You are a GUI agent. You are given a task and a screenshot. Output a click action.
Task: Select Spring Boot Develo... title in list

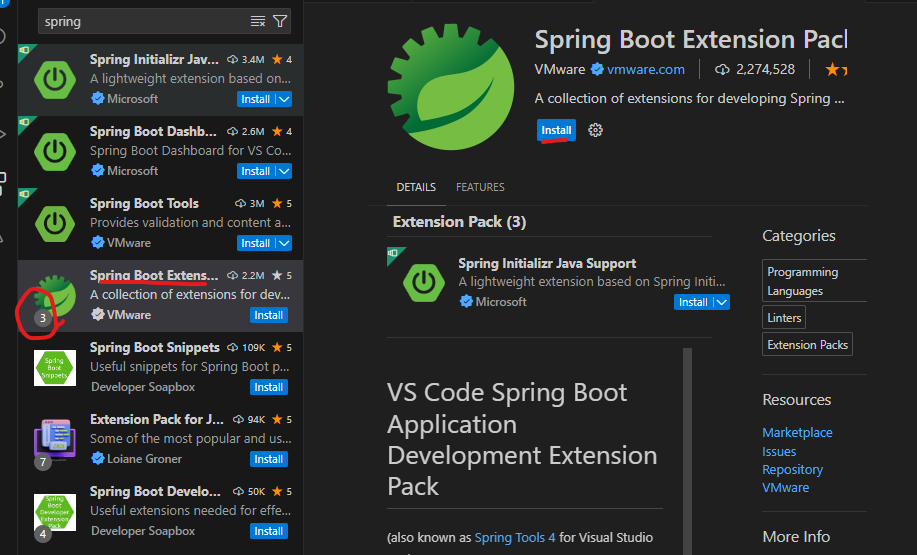(155, 491)
